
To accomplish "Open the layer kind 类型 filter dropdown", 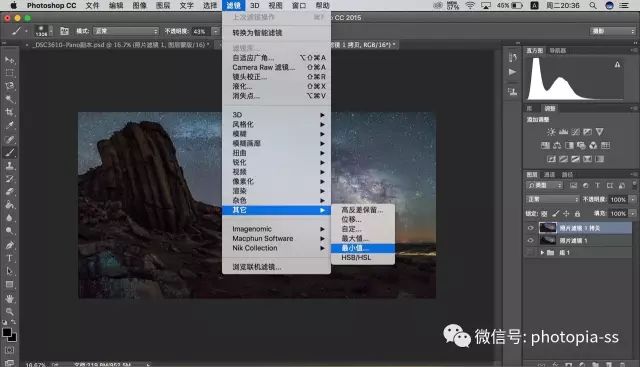I will (544, 186).
